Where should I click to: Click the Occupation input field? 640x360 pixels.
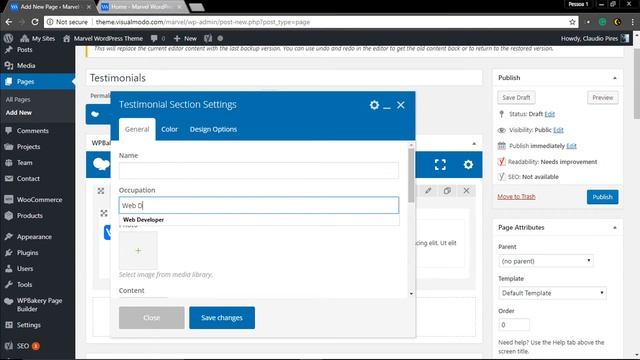click(259, 205)
